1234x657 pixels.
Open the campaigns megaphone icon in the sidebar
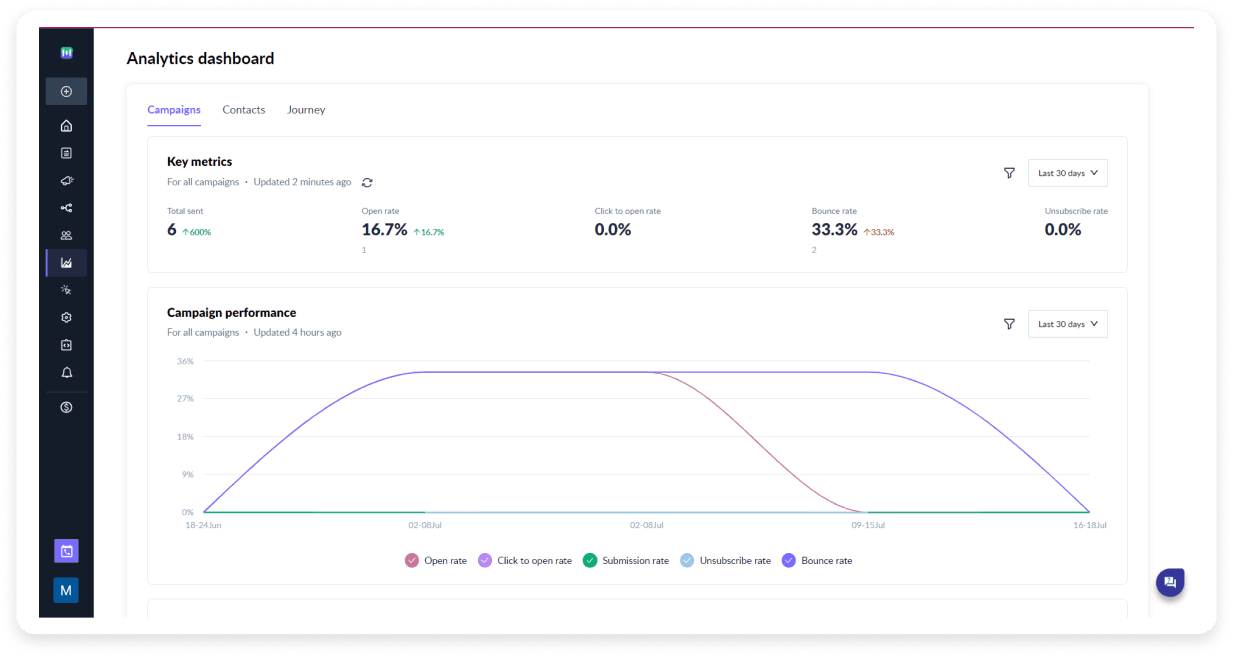click(66, 181)
